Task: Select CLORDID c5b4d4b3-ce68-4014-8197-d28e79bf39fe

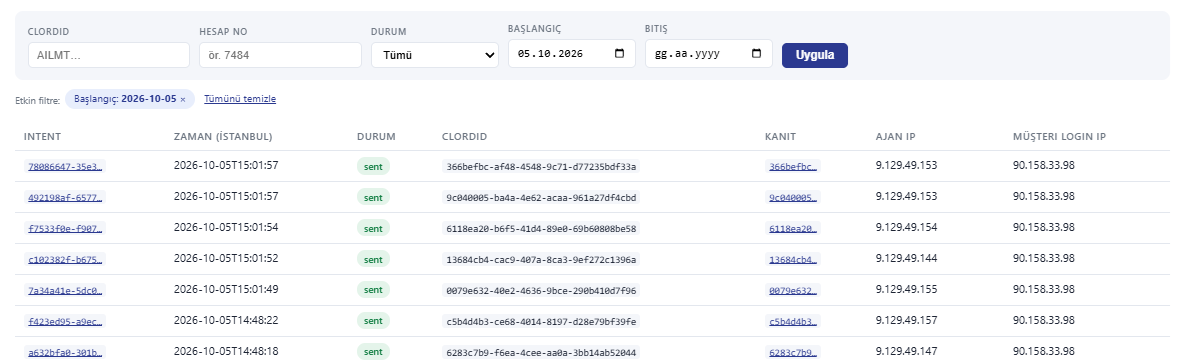Action: pyautogui.click(x=541, y=322)
